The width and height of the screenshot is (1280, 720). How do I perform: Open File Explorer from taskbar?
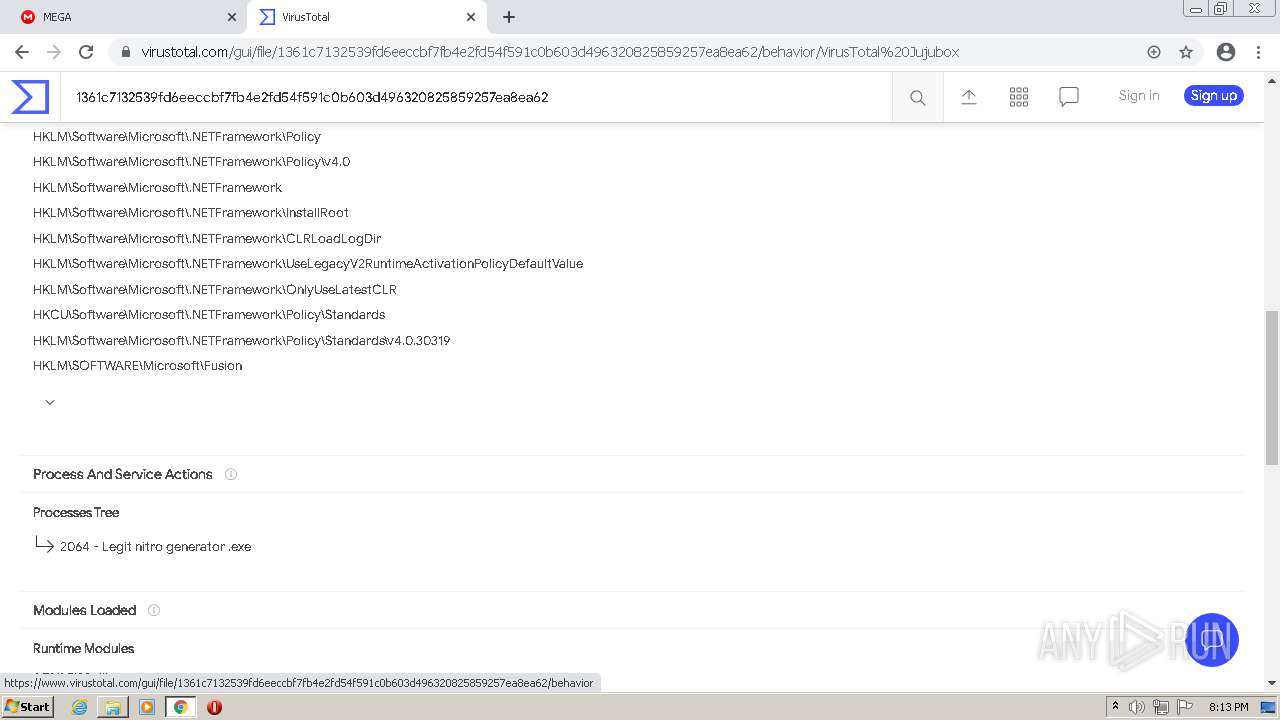[113, 707]
